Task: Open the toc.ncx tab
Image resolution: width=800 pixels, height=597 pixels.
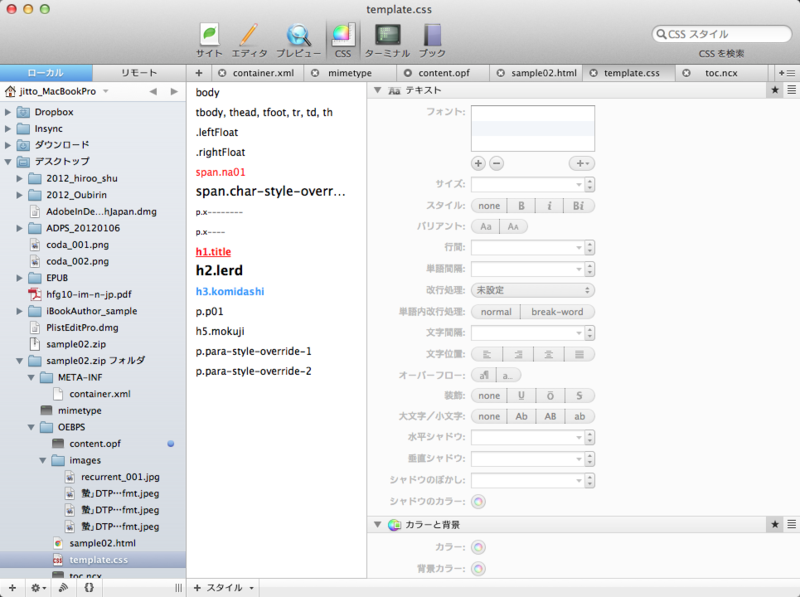Action: 721,73
